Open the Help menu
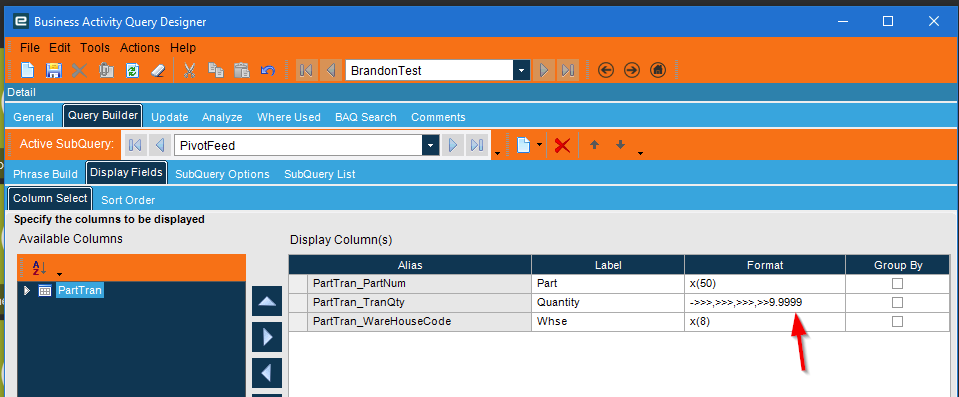This screenshot has height=397, width=959. [183, 48]
